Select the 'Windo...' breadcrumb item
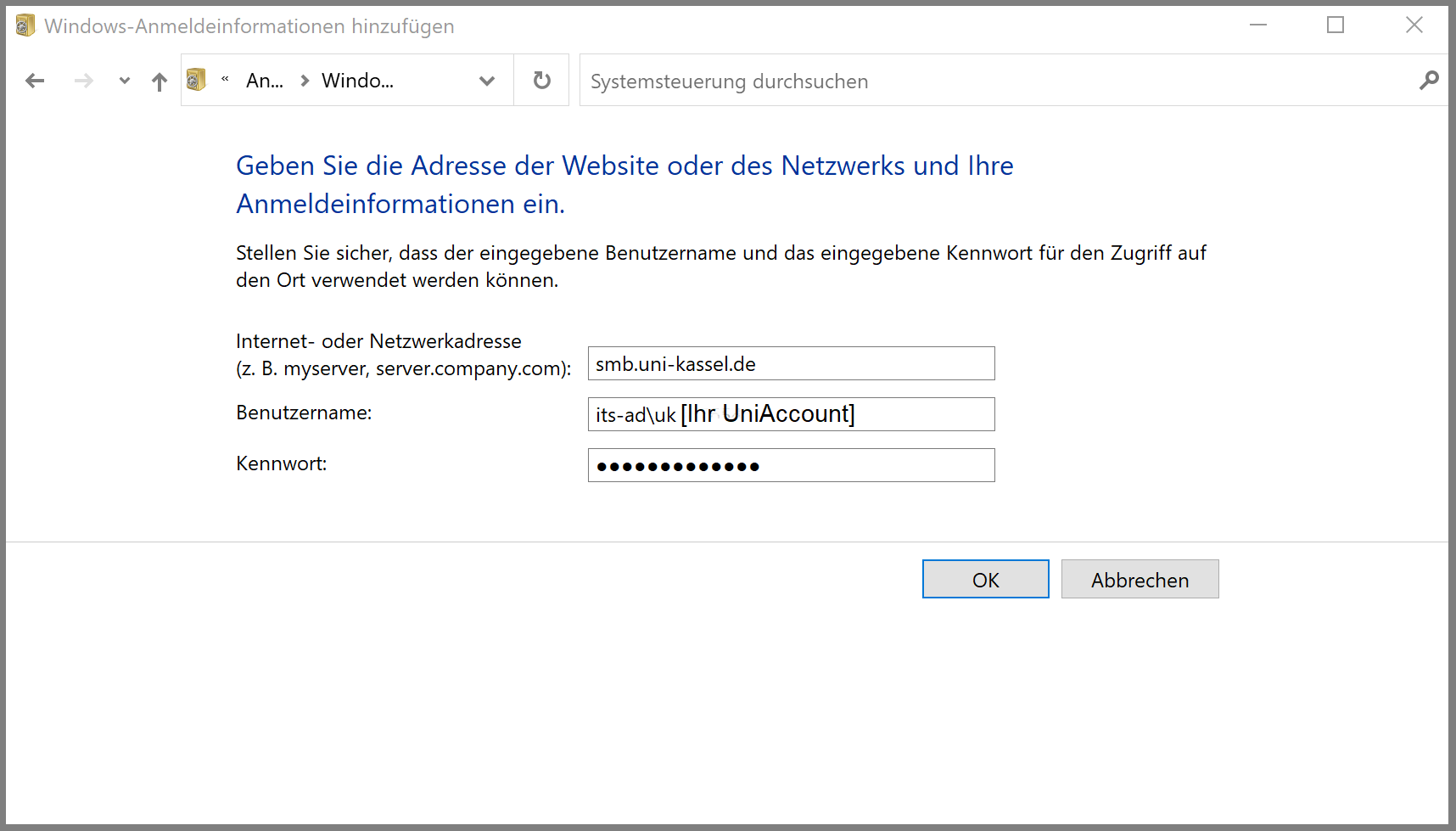 [x=357, y=81]
